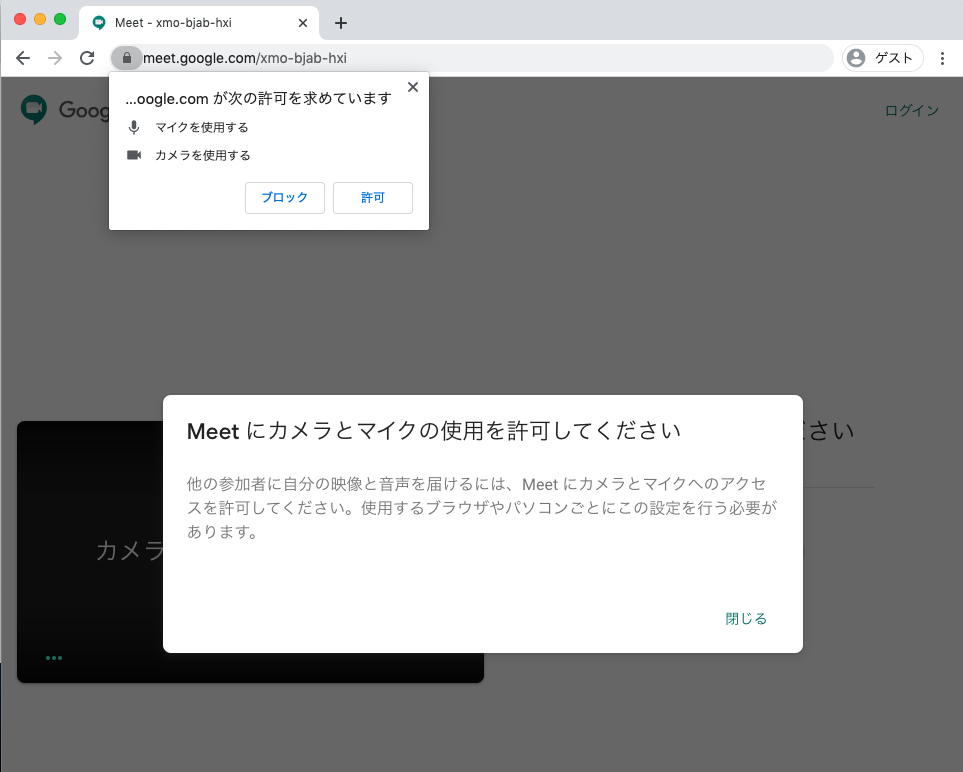Screen dimensions: 963x772
Task: Open the ゲスト profile button
Action: click(x=883, y=58)
